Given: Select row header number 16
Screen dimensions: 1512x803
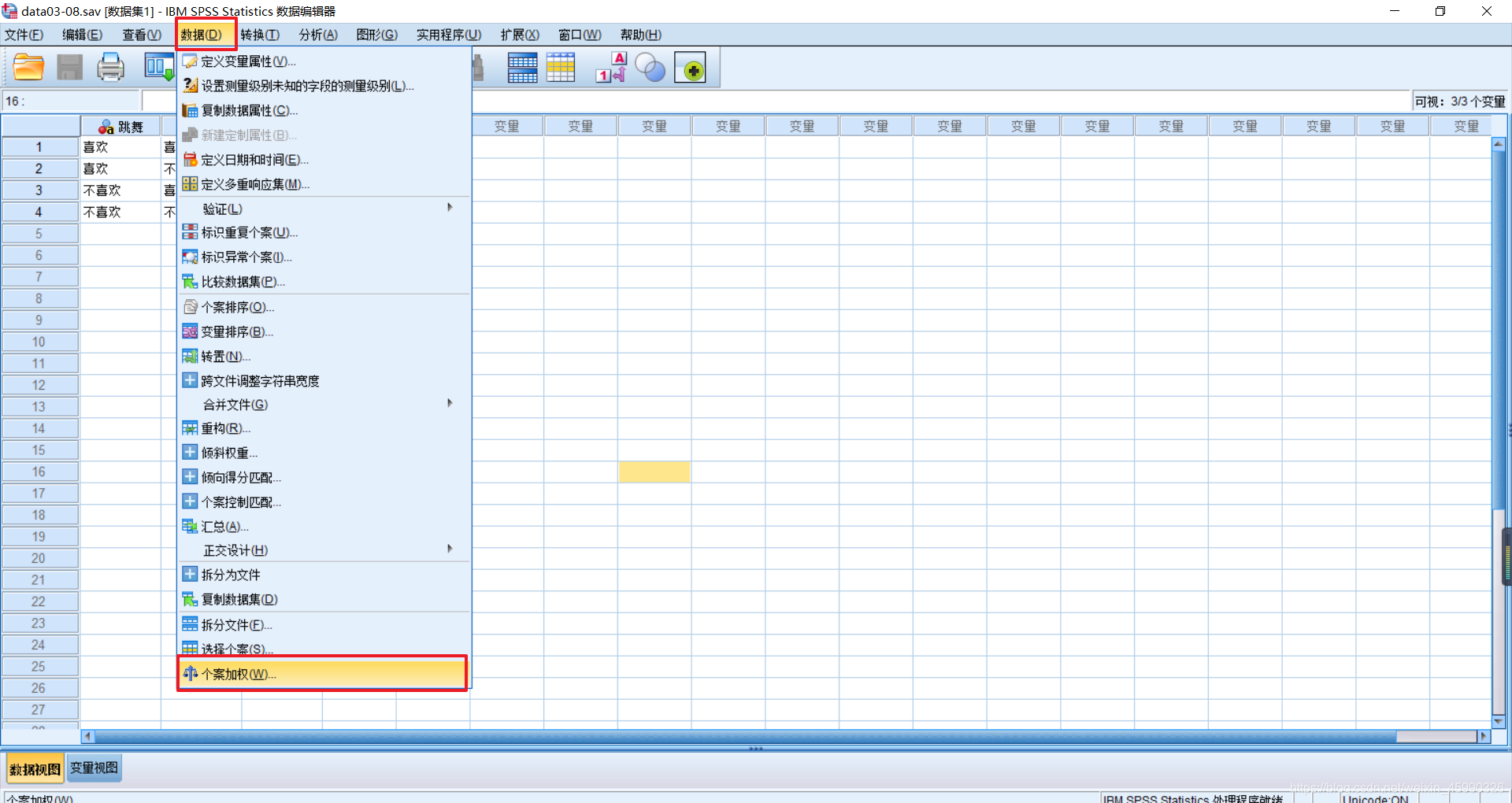Looking at the screenshot, I should click(39, 472).
